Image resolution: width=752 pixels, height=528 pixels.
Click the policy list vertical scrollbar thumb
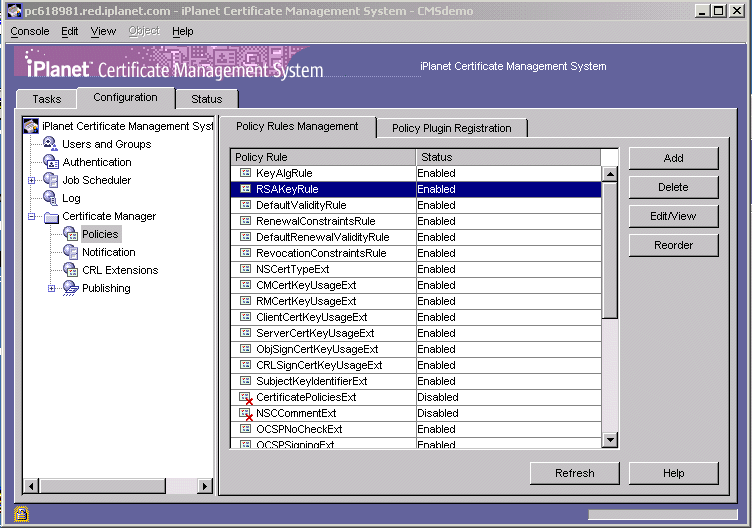[610, 250]
